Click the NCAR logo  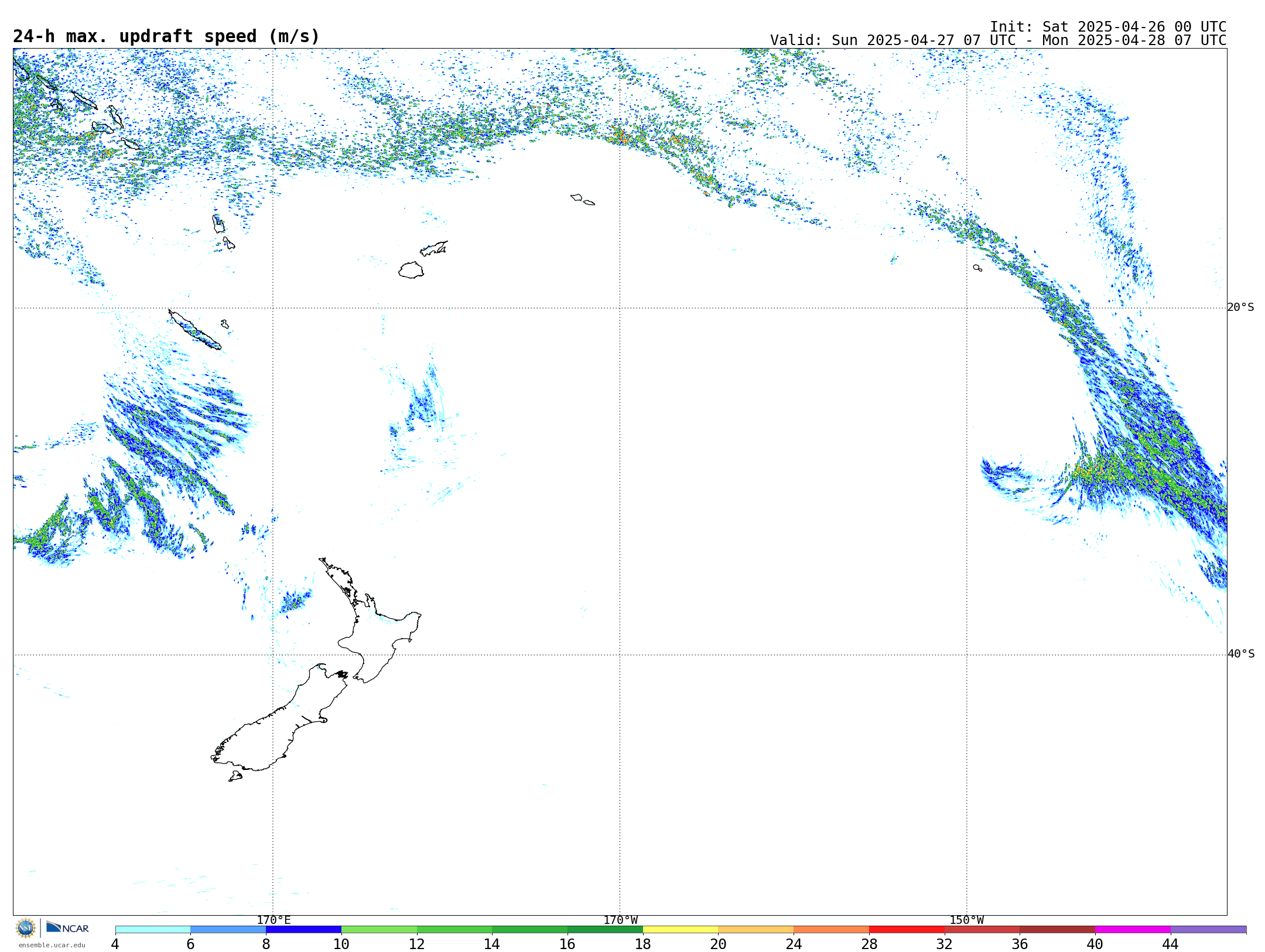67,927
